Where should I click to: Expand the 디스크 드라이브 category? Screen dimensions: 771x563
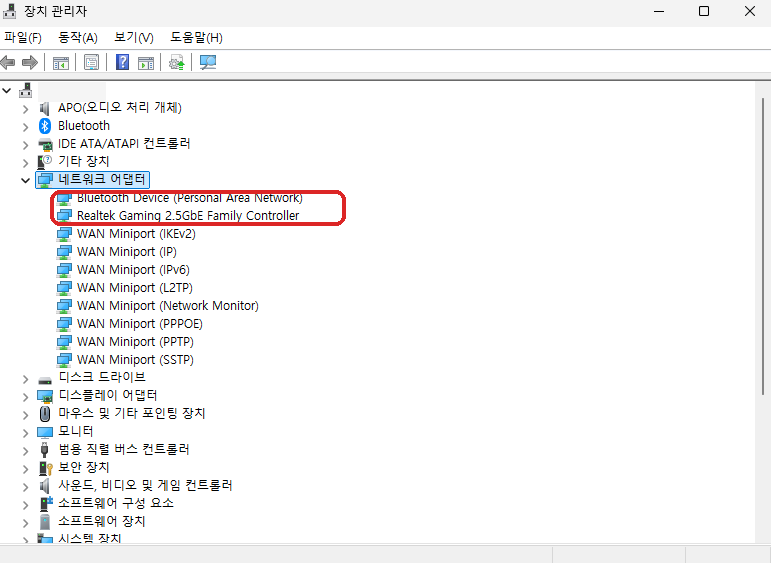[26, 379]
